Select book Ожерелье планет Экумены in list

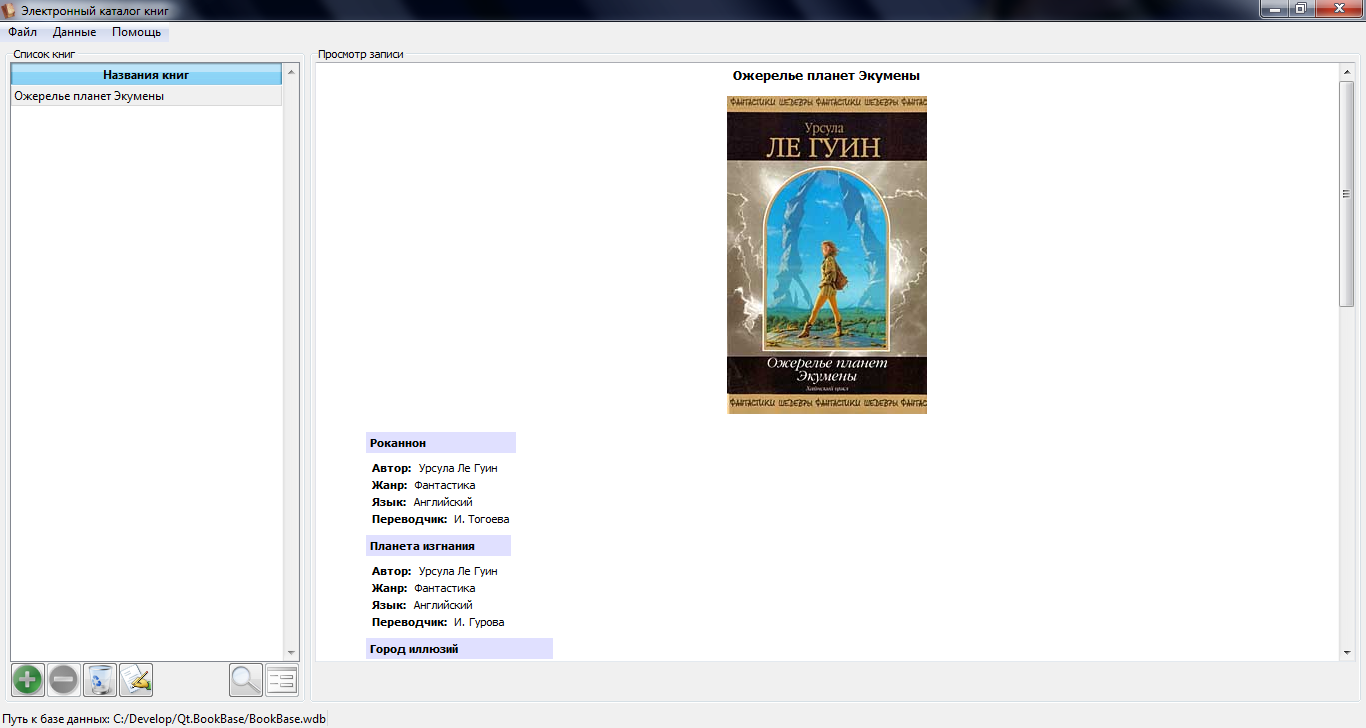pyautogui.click(x=89, y=96)
